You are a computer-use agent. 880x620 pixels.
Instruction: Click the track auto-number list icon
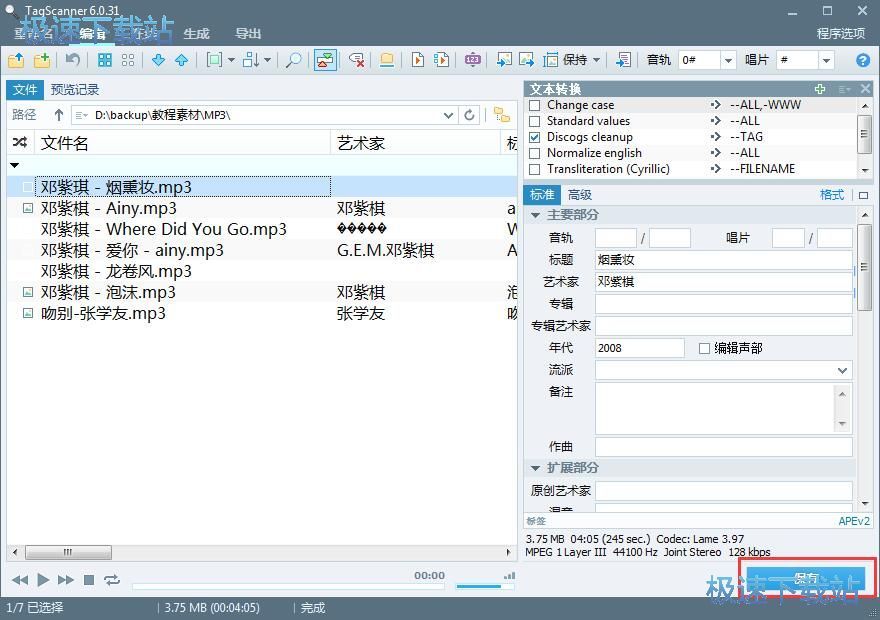coord(623,60)
